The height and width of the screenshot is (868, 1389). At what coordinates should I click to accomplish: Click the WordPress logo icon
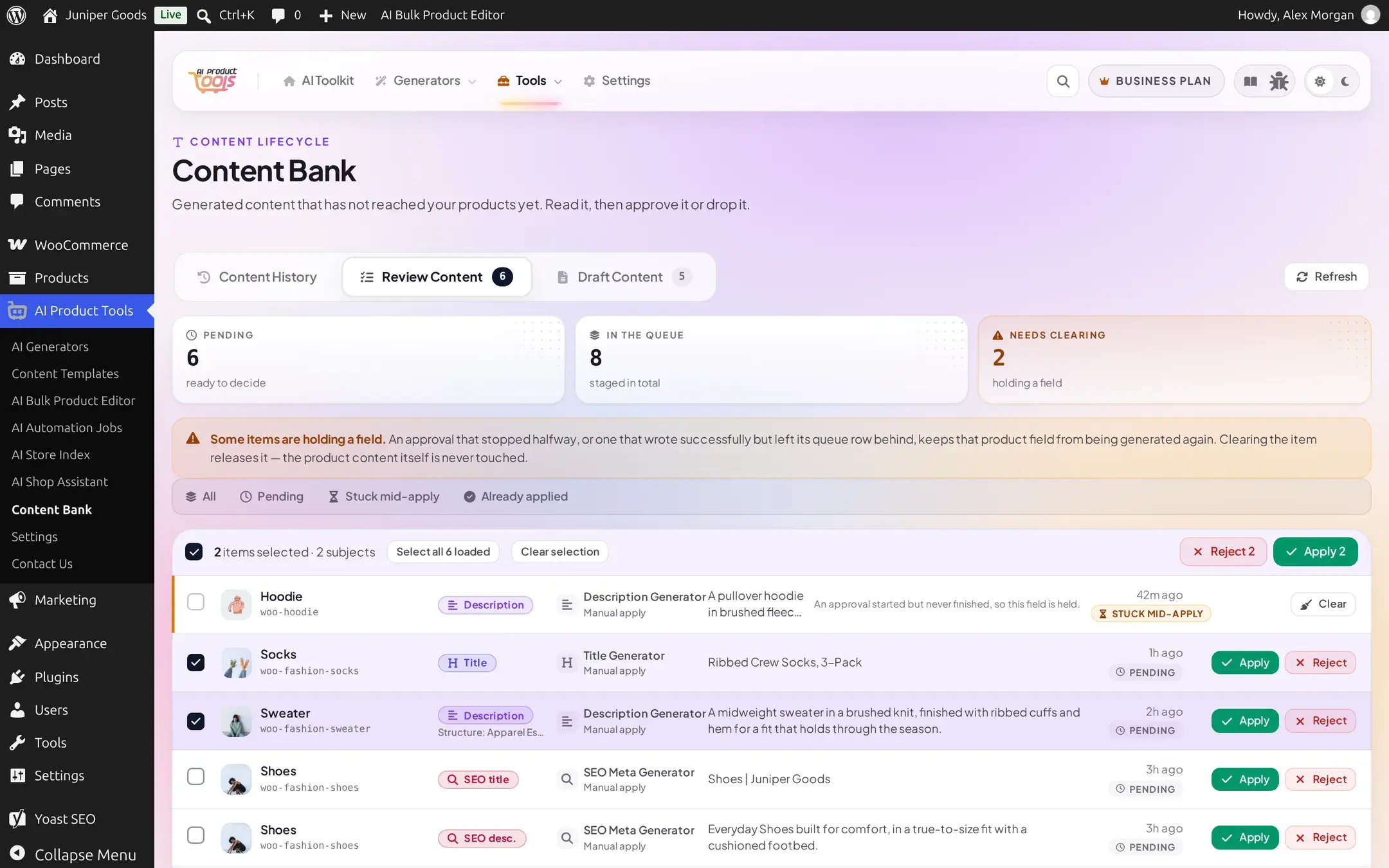(16, 15)
